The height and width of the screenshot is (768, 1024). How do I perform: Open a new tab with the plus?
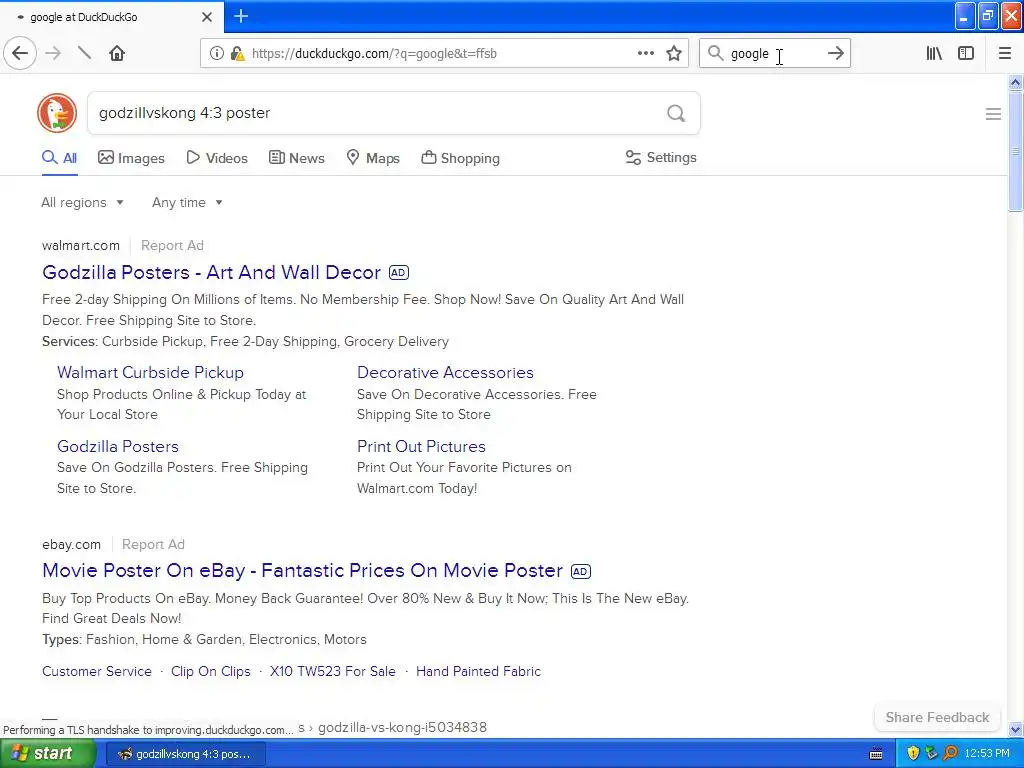tap(241, 16)
